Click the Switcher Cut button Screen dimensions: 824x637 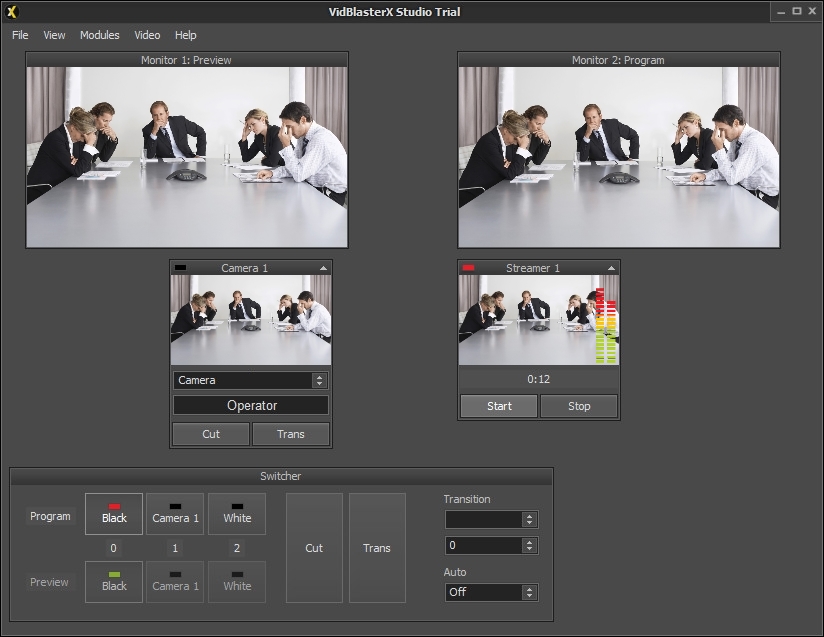[x=314, y=548]
